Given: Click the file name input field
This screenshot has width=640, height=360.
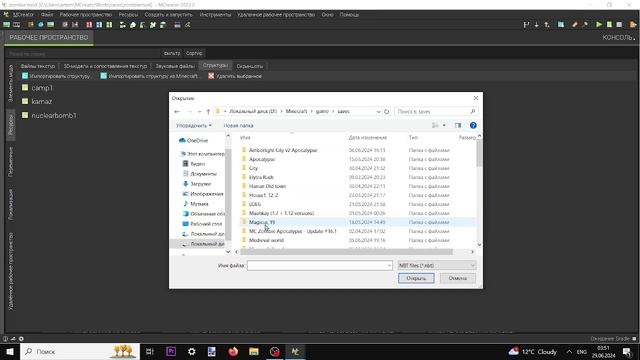Looking at the screenshot, I should pos(320,265).
